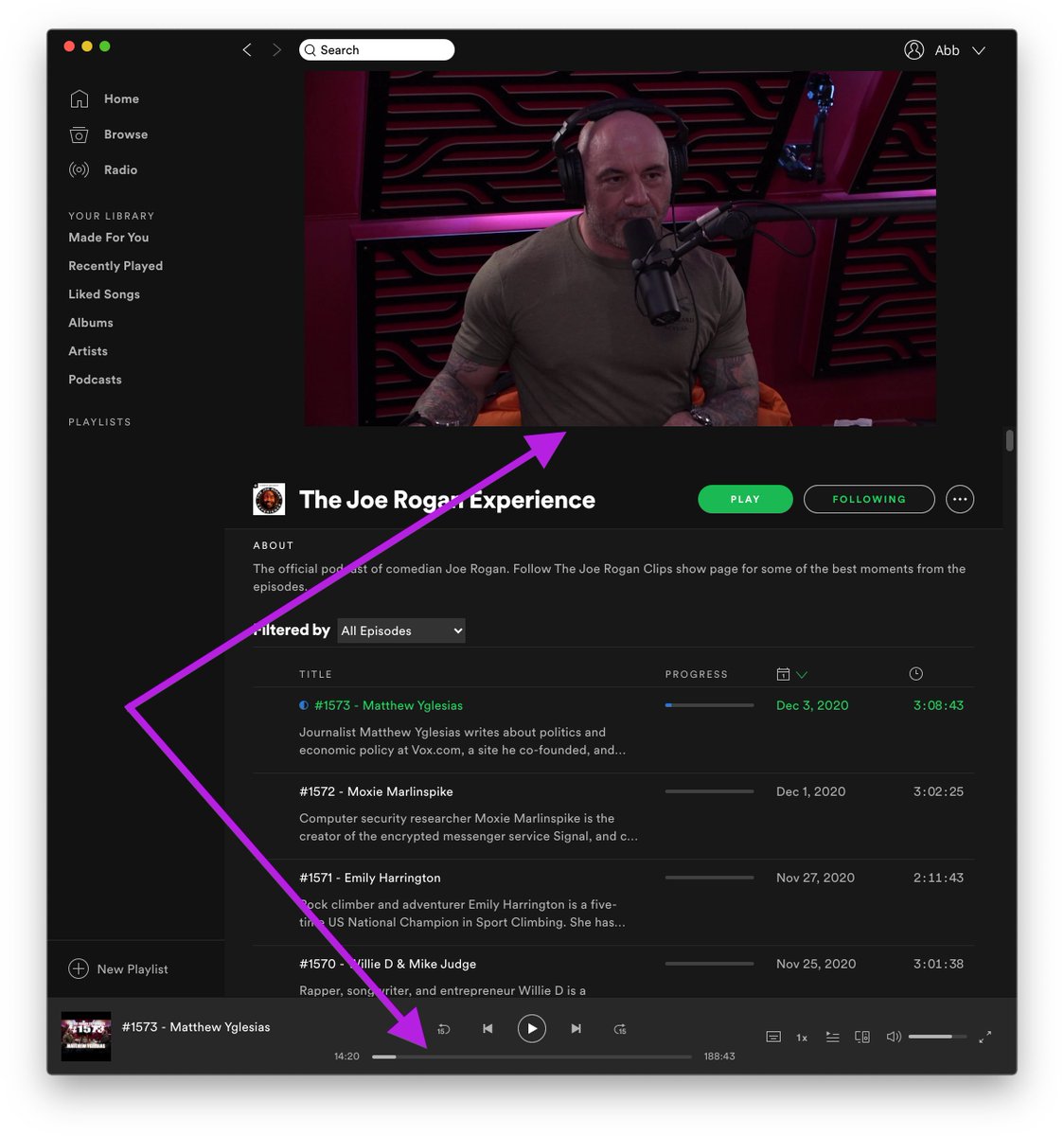This screenshot has height=1136, width=1064.
Task: Skip back 15 seconds
Action: pos(443,1029)
